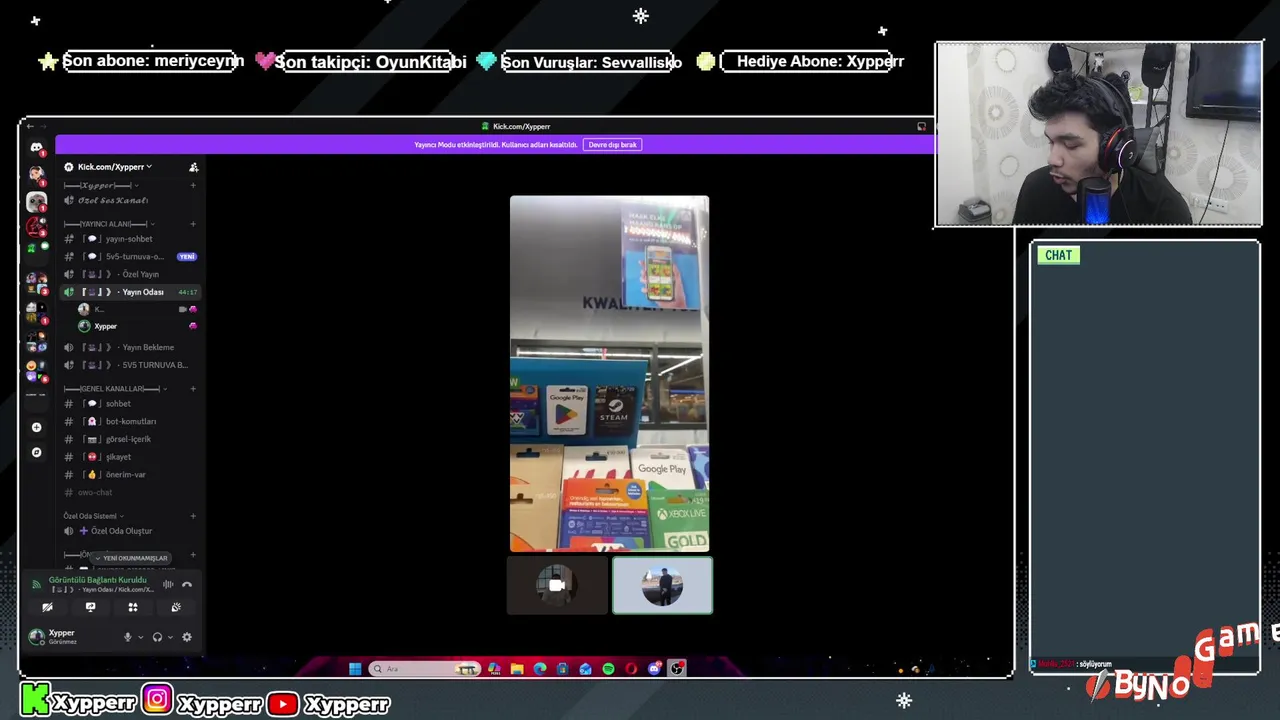Click CHAT label in overlay panel

(1058, 255)
